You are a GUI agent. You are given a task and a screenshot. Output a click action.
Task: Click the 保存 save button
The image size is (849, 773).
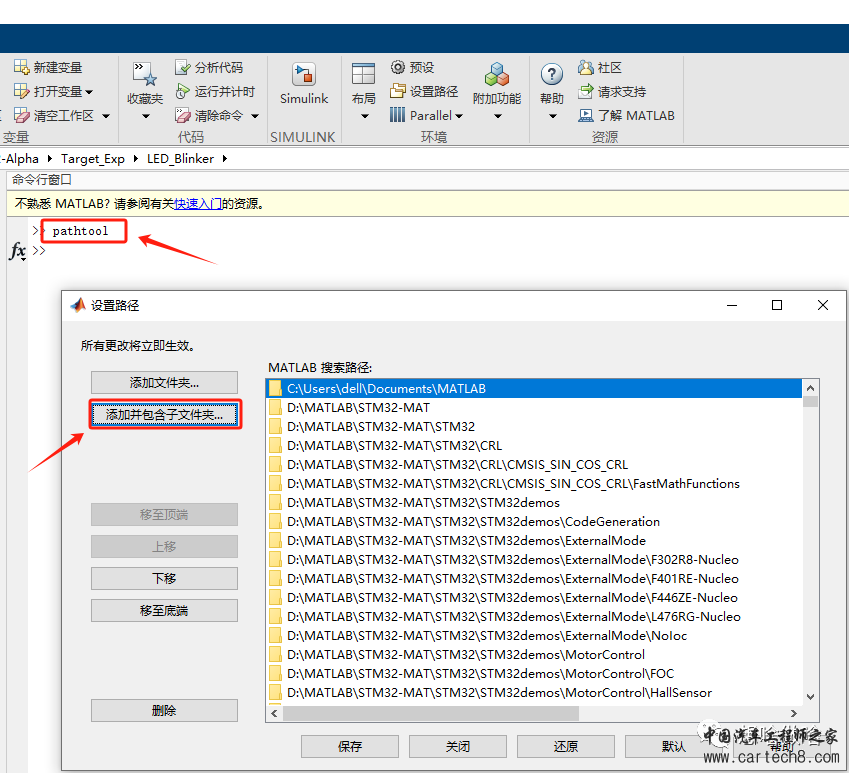pos(350,746)
